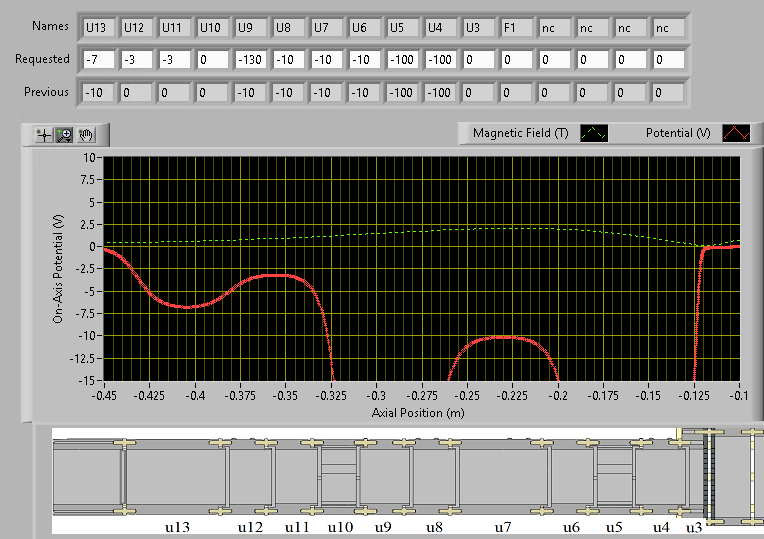Click the u7 electrode in the diagram
Viewport: 764px width, 539px height.
[503, 476]
